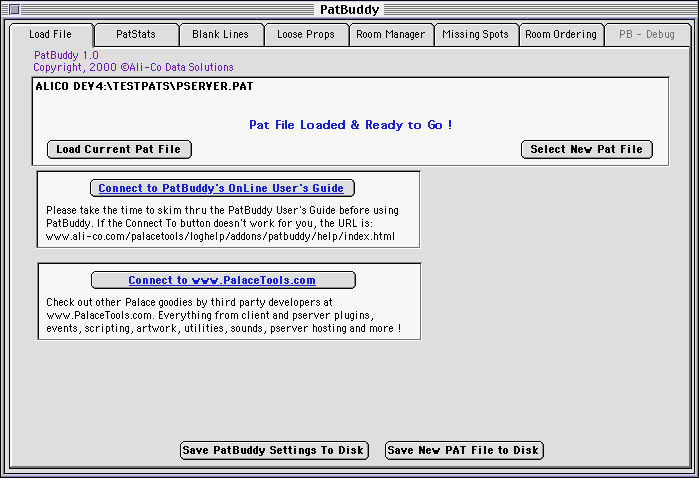Select the Blank Lines tab
This screenshot has width=699, height=478.
pyautogui.click(x=221, y=35)
